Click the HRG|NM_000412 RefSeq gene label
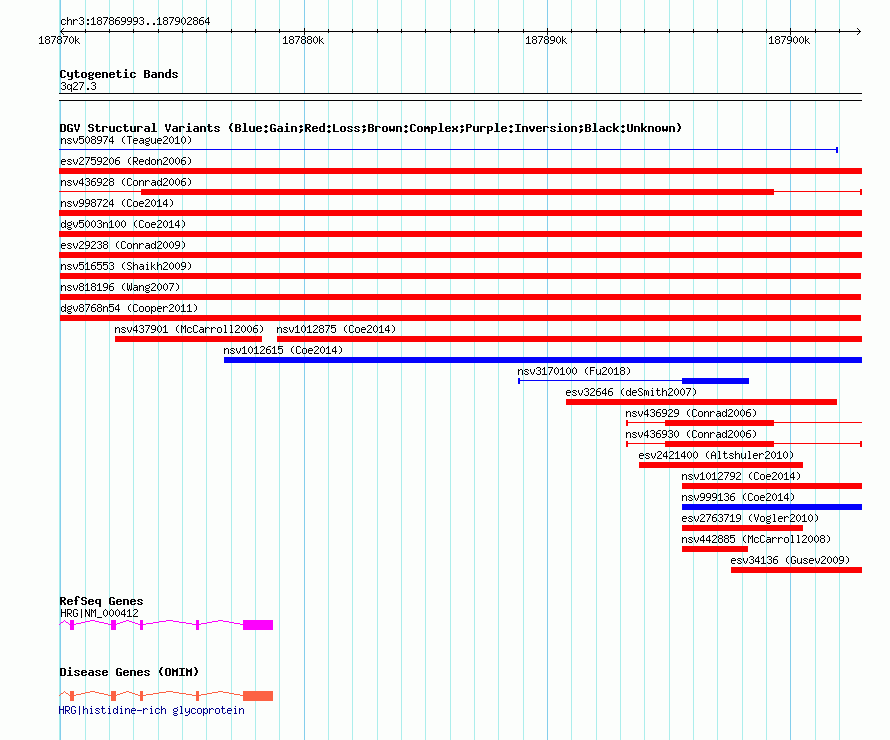 99,613
